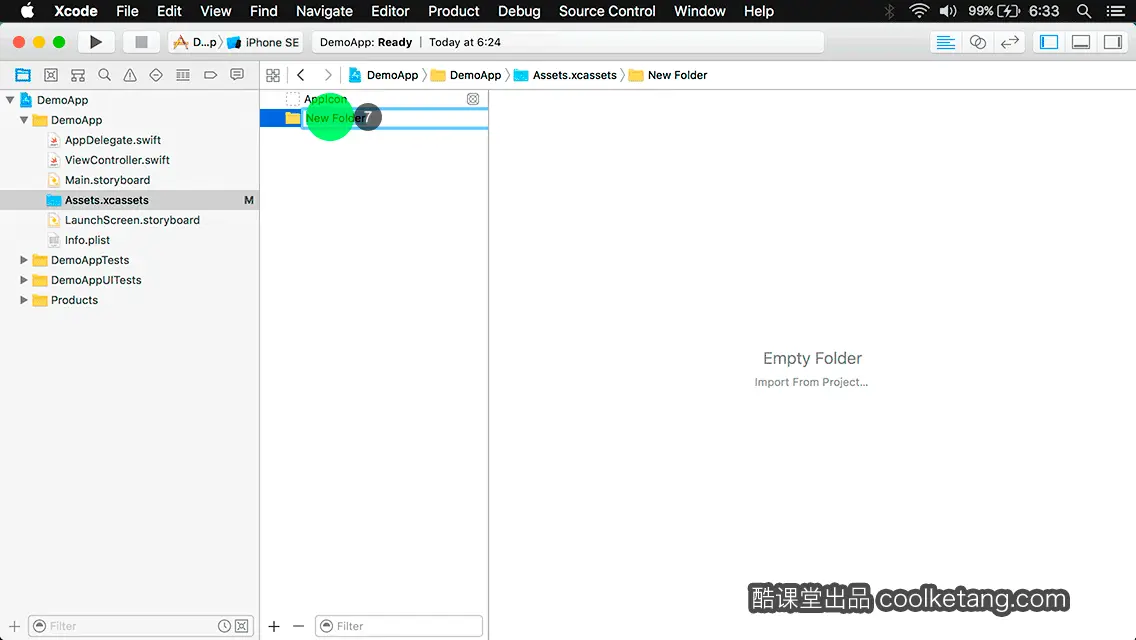Open the Issue navigator tab

(130, 75)
